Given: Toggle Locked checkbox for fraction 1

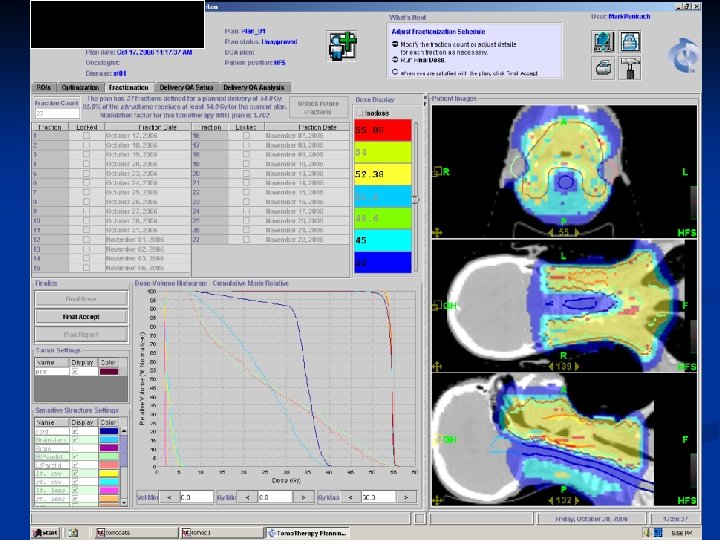Looking at the screenshot, I should tap(86, 136).
